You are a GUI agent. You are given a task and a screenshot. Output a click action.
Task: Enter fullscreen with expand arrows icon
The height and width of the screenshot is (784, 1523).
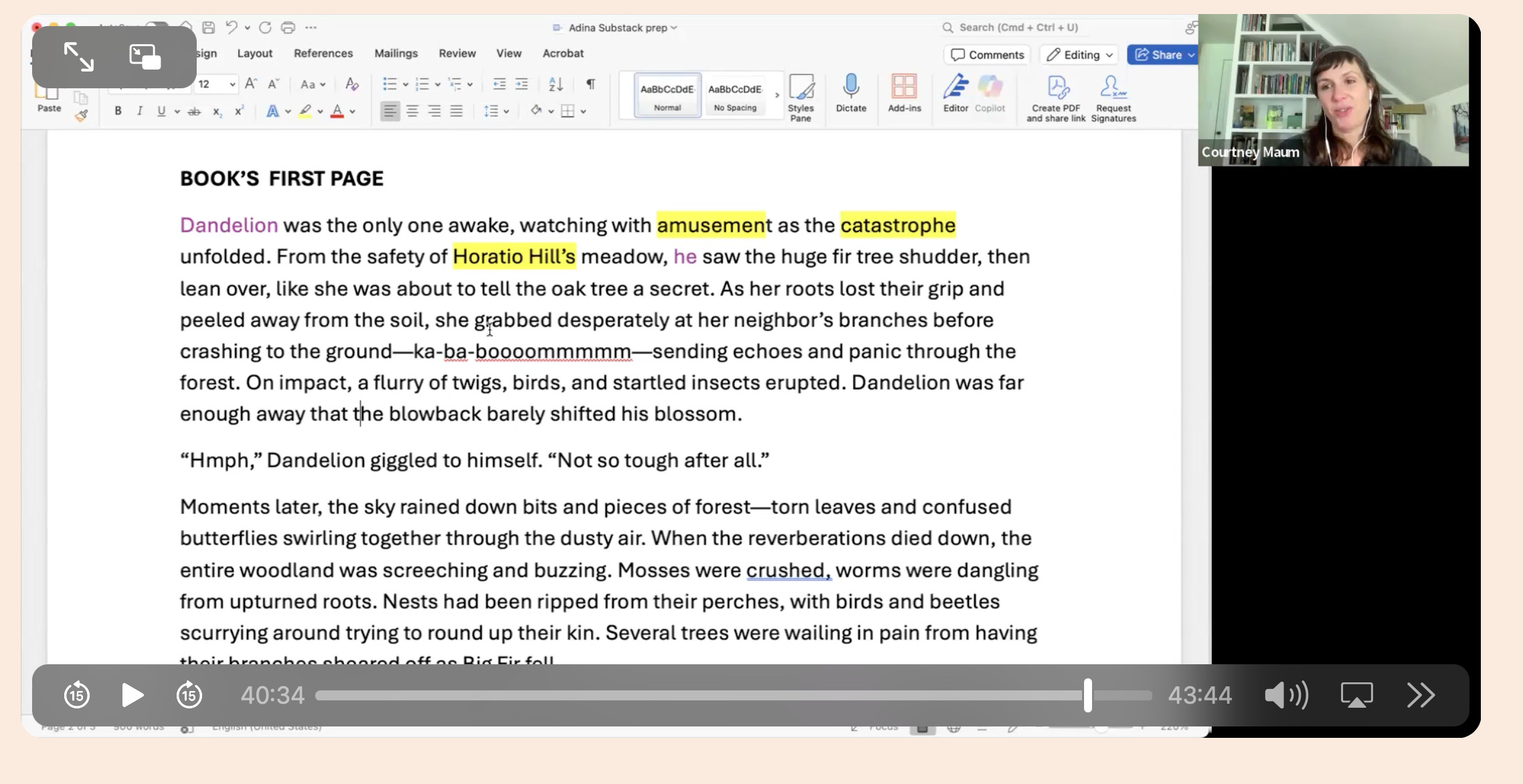point(78,57)
